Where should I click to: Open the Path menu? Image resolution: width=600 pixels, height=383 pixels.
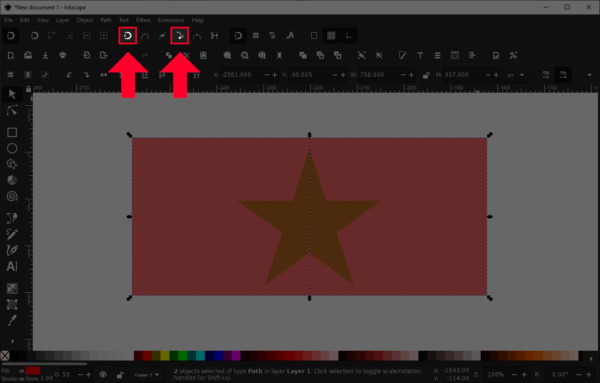(106, 20)
